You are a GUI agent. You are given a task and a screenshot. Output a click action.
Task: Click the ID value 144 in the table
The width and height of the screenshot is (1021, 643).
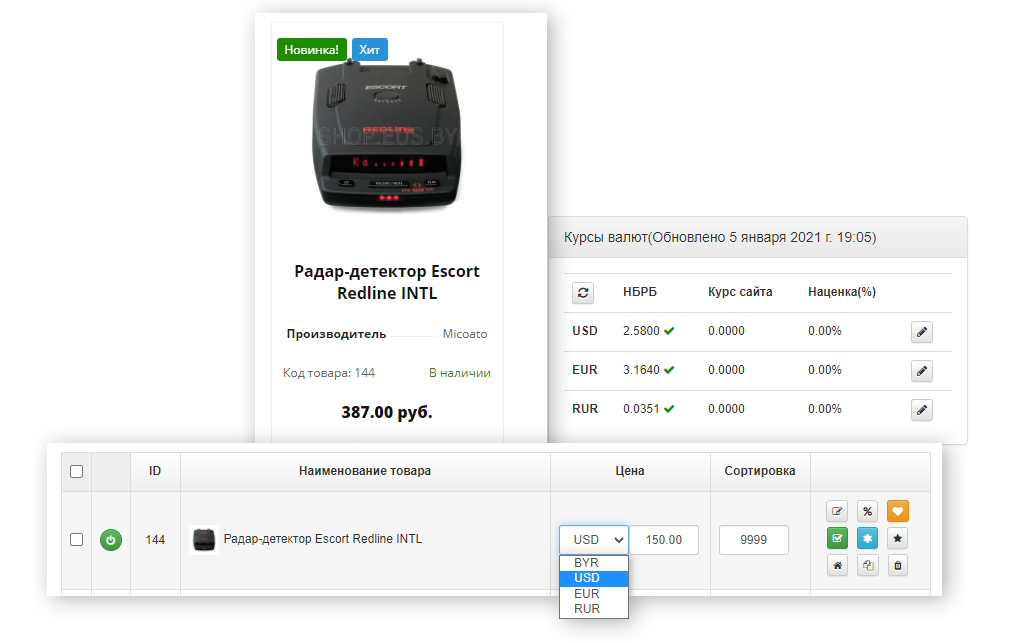tap(155, 539)
